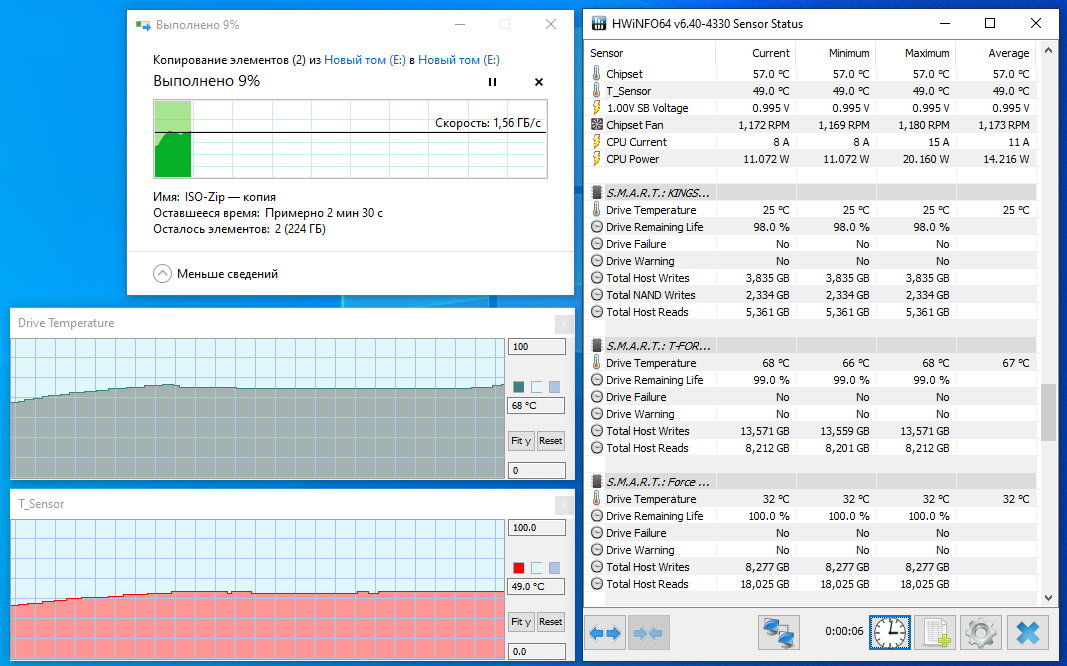The height and width of the screenshot is (666, 1067).
Task: Open the network remote monitoring icon
Action: 778,633
